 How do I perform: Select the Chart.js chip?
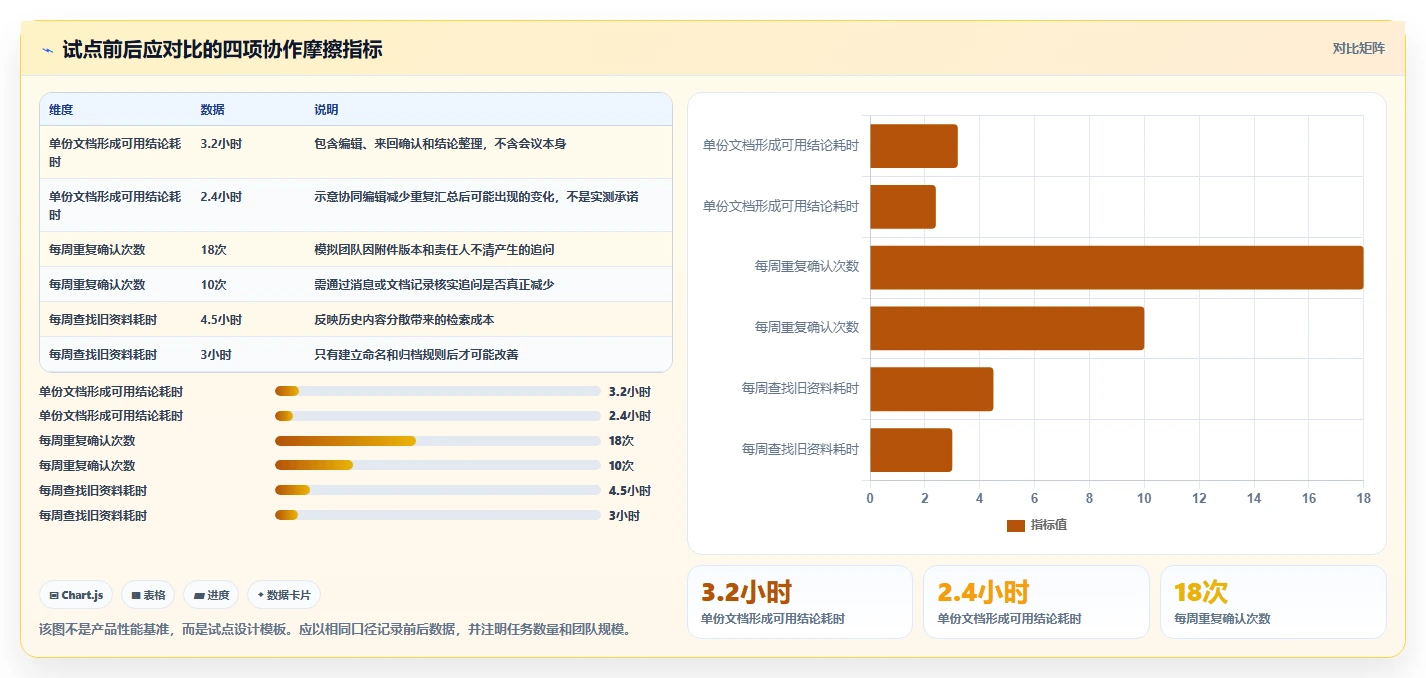click(77, 595)
